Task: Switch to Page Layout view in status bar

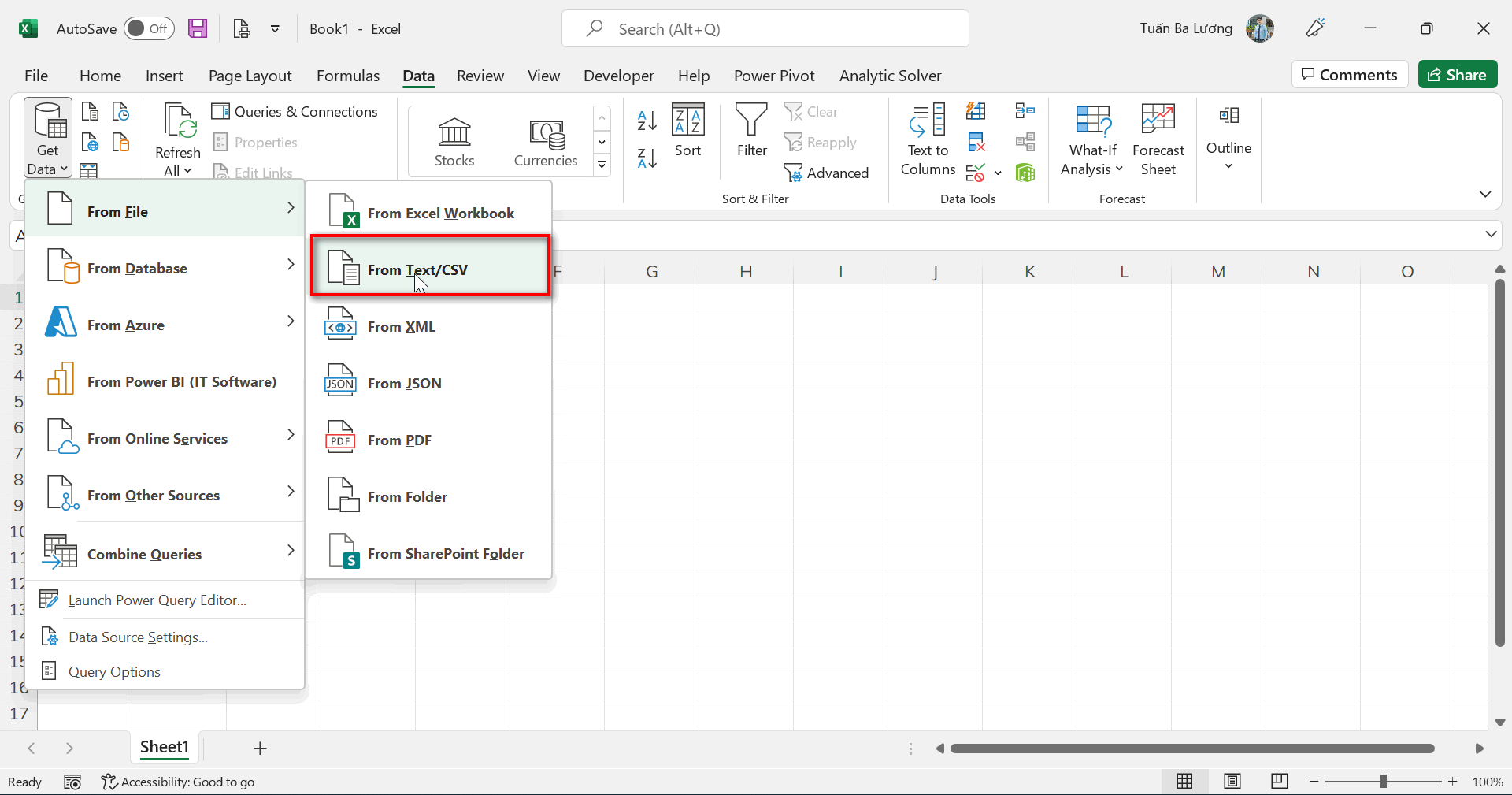Action: pos(1232,782)
